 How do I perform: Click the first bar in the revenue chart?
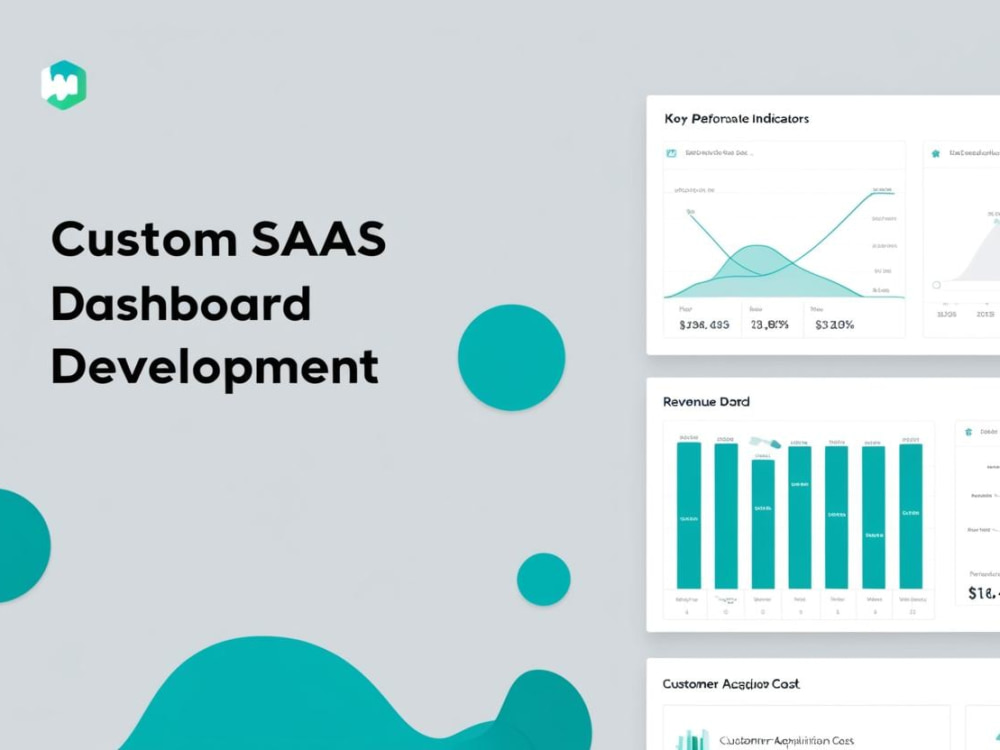689,515
